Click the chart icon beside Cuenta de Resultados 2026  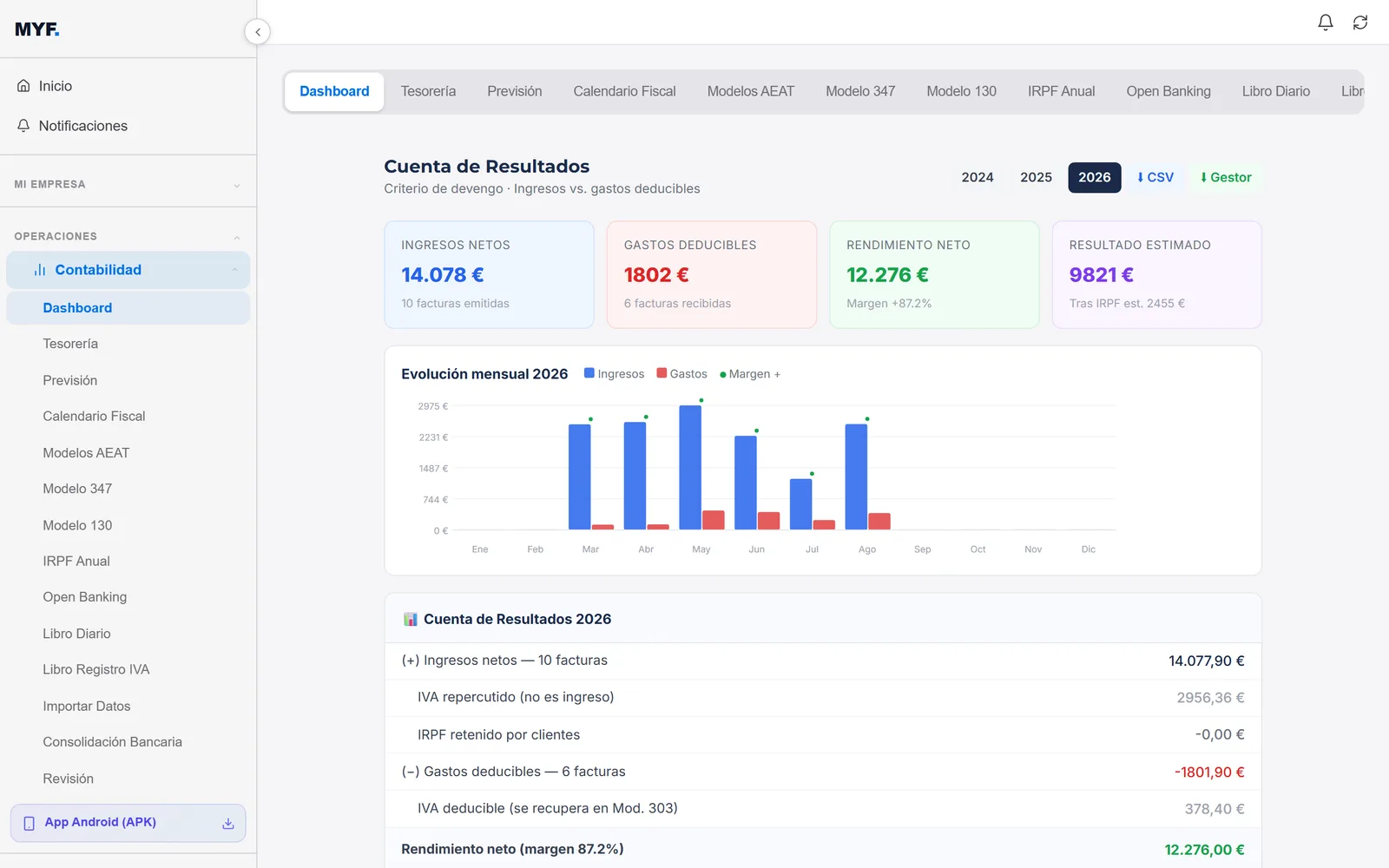[411, 619]
